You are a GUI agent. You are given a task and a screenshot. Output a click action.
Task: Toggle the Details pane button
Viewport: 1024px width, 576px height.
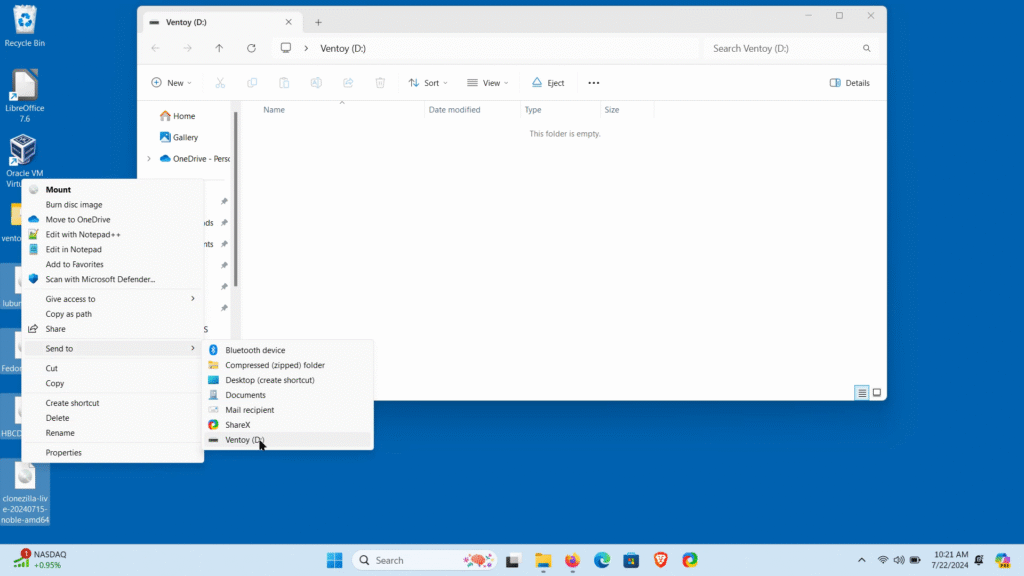[x=849, y=83]
